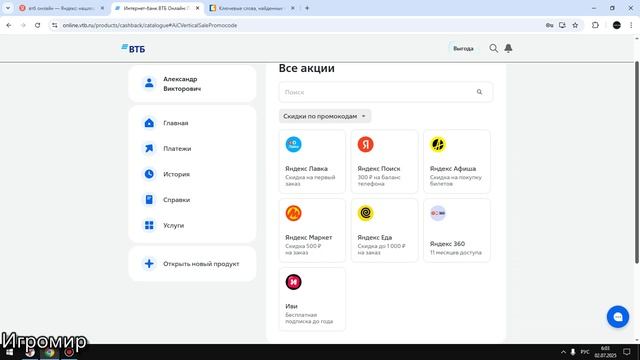Click the Яндекс Еда logo
The height and width of the screenshot is (360, 640).
coord(366,213)
